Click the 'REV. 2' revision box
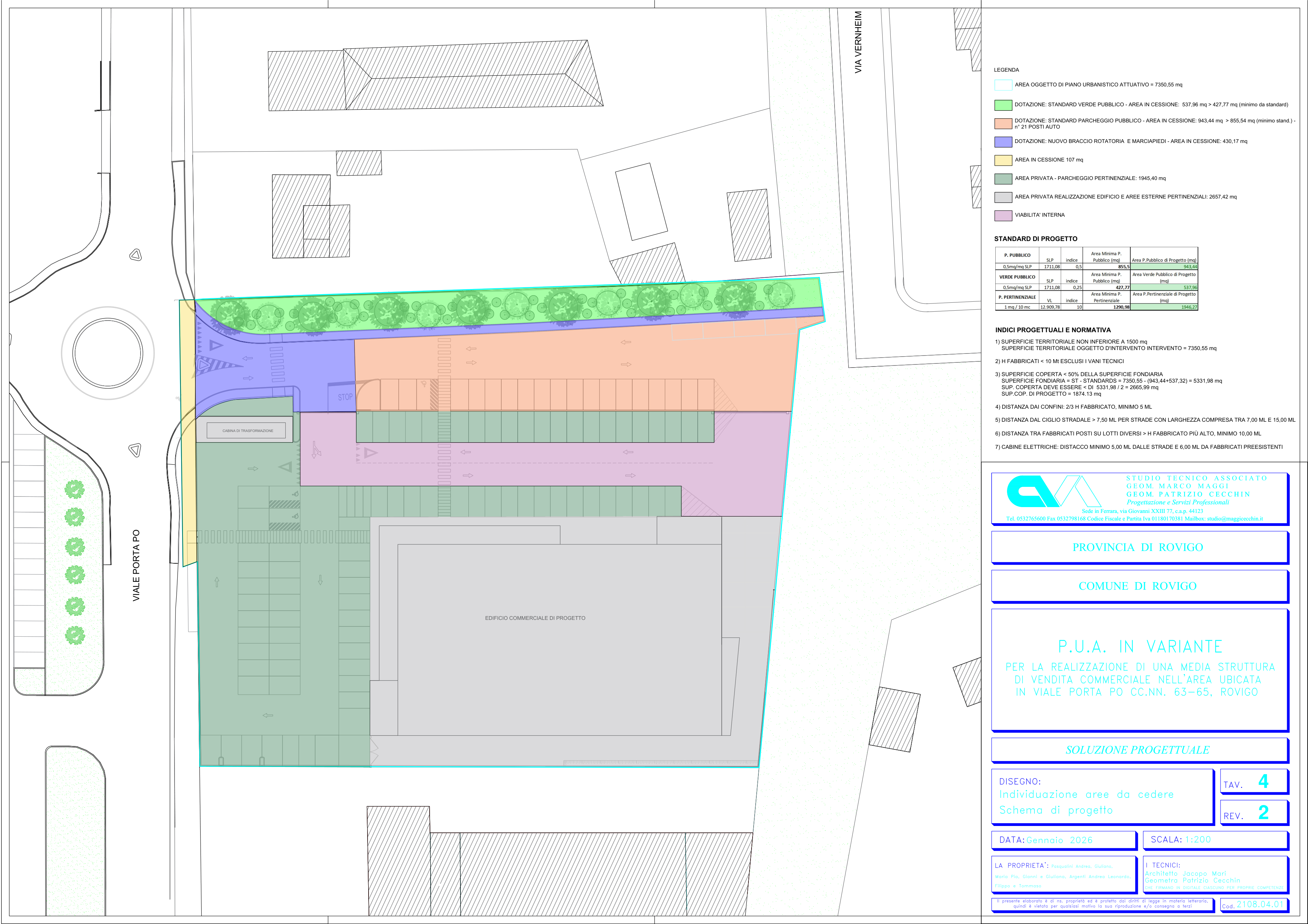This screenshot has width=1308, height=924. click(1254, 812)
